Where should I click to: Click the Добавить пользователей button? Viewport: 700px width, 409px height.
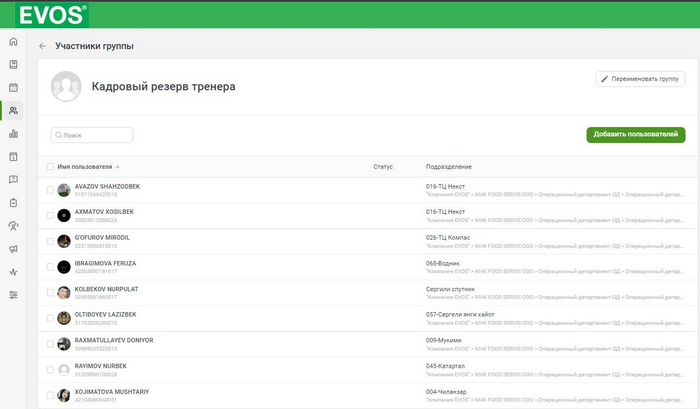635,134
